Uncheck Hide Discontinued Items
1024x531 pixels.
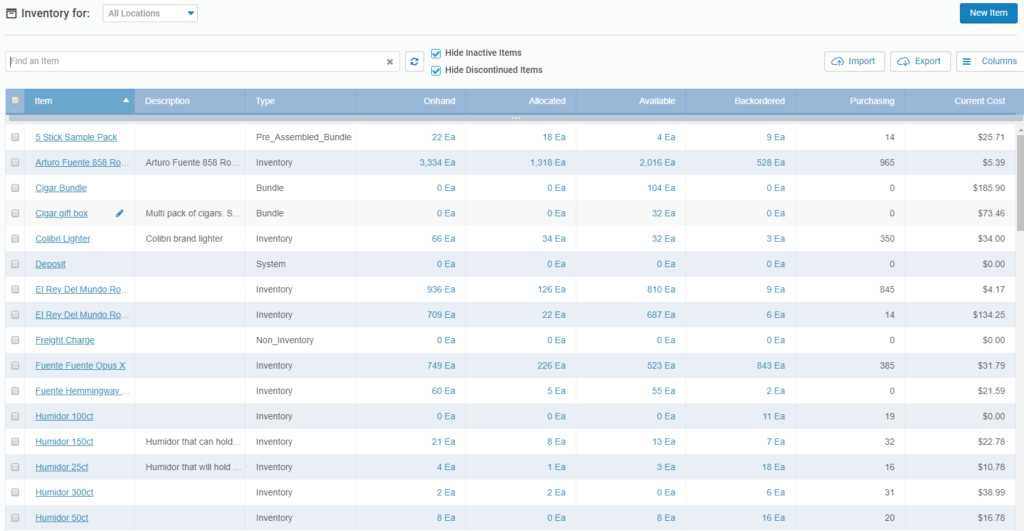[x=436, y=71]
